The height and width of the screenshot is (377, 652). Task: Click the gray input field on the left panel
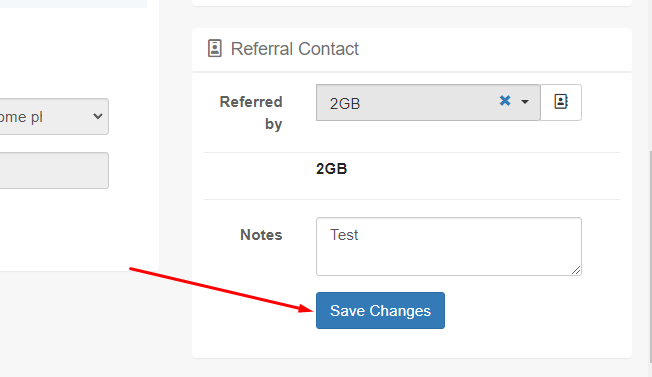coord(54,170)
